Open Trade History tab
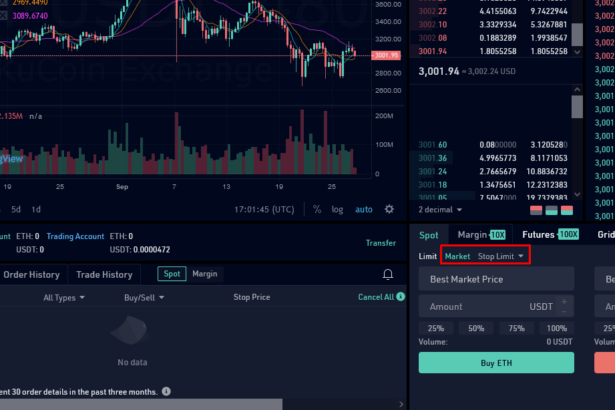The height and width of the screenshot is (410, 615). point(104,275)
